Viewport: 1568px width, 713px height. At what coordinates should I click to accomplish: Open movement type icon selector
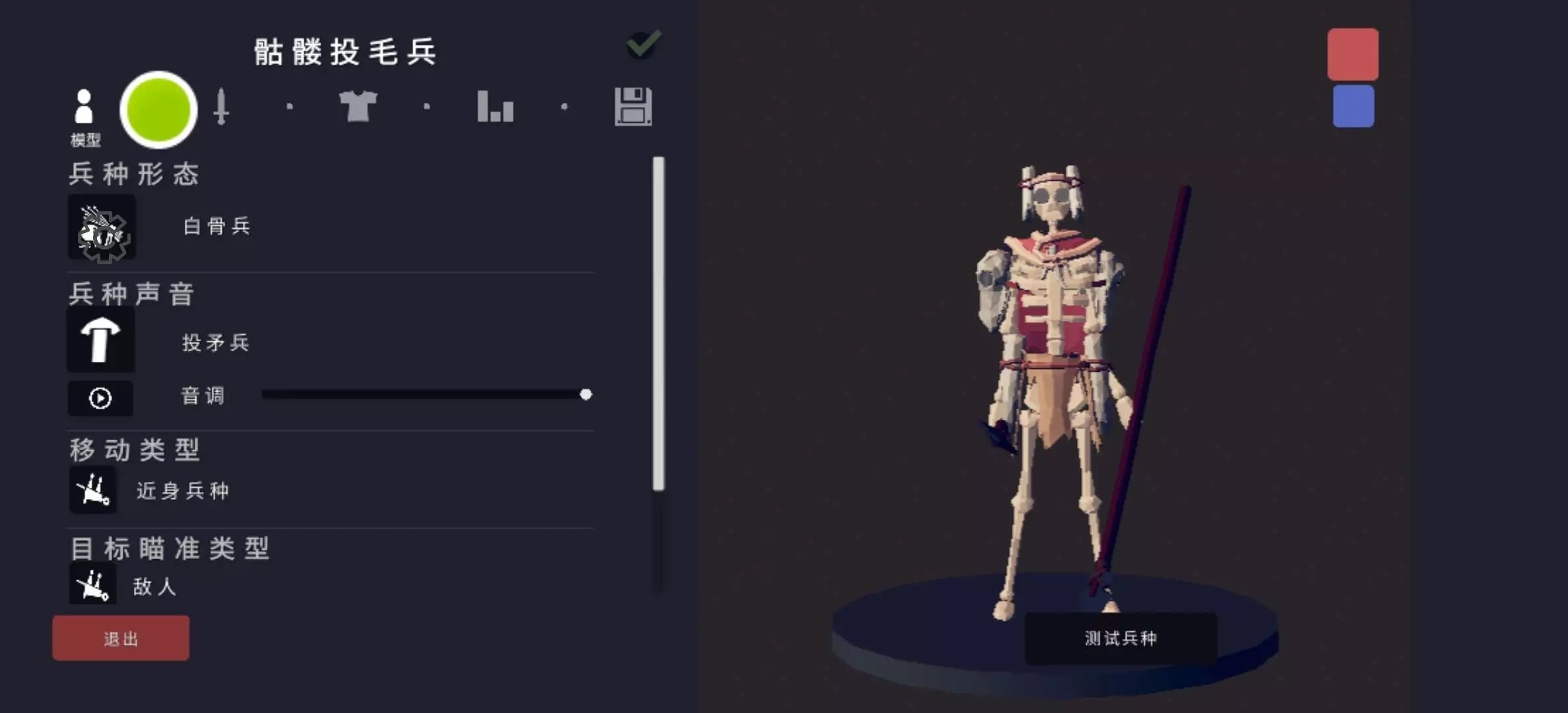coord(93,490)
